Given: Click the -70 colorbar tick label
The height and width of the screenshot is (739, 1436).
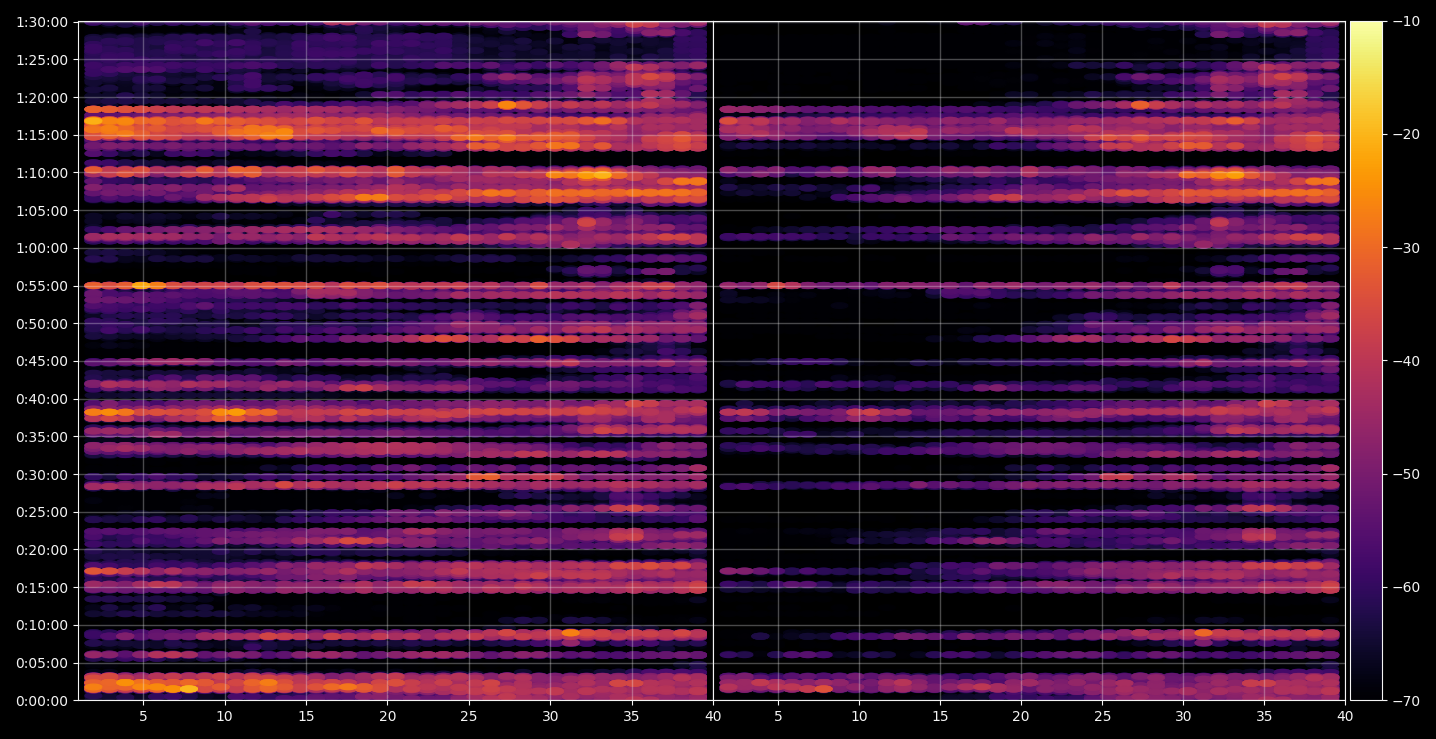Looking at the screenshot, I should 1406,700.
